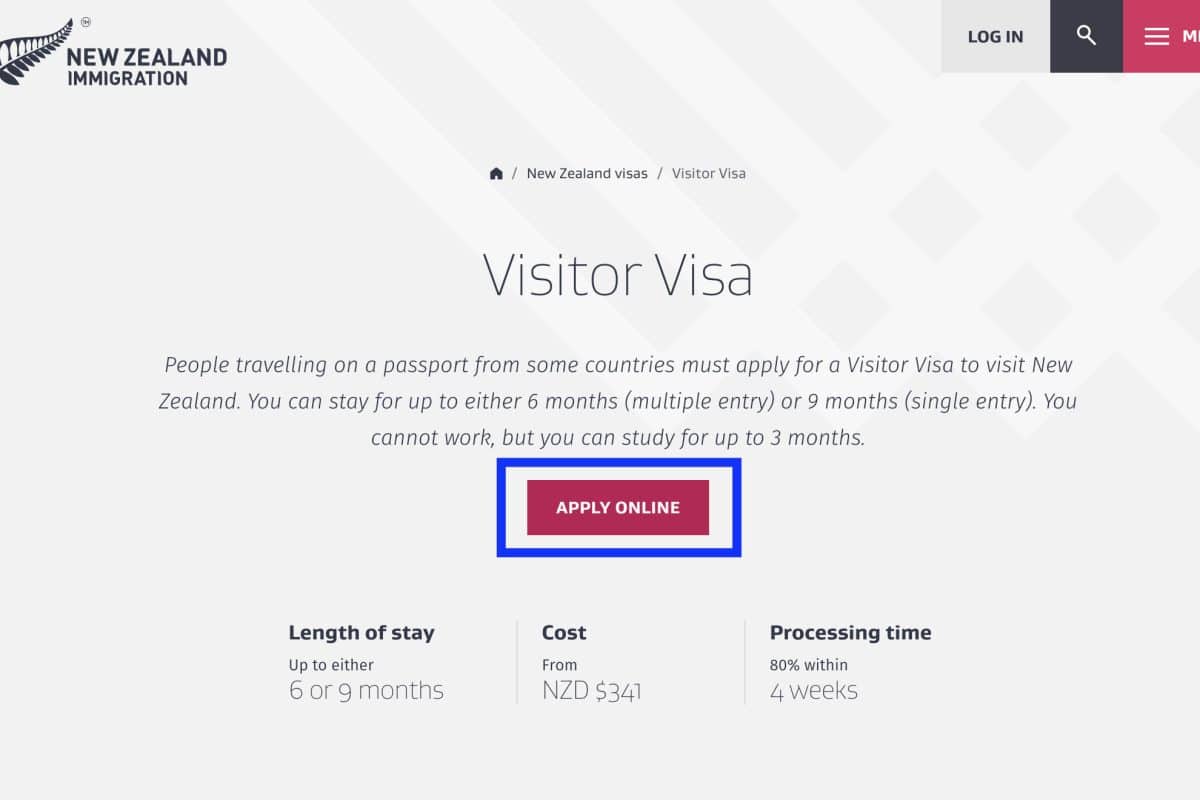Click the New Zealand Immigration logo text

click(x=146, y=66)
